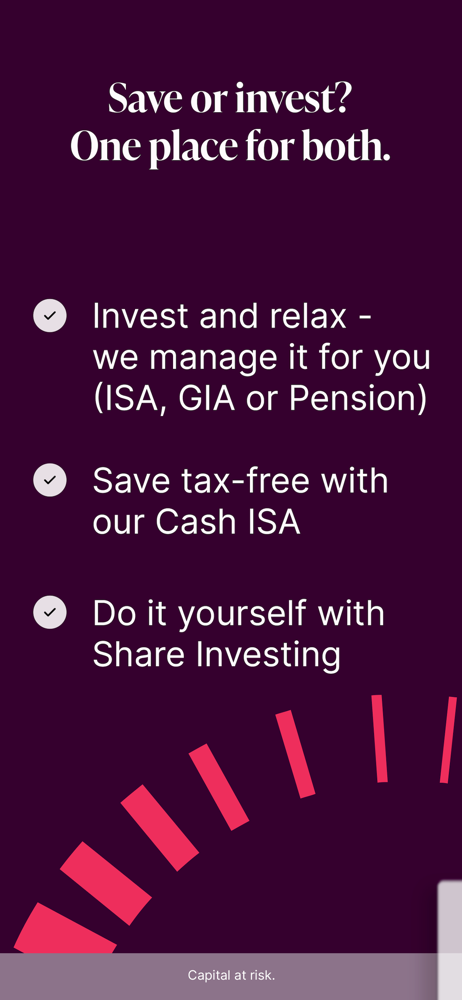Tap the checkmark circle next to Save tax-free
The height and width of the screenshot is (1000, 462).
[x=50, y=480]
